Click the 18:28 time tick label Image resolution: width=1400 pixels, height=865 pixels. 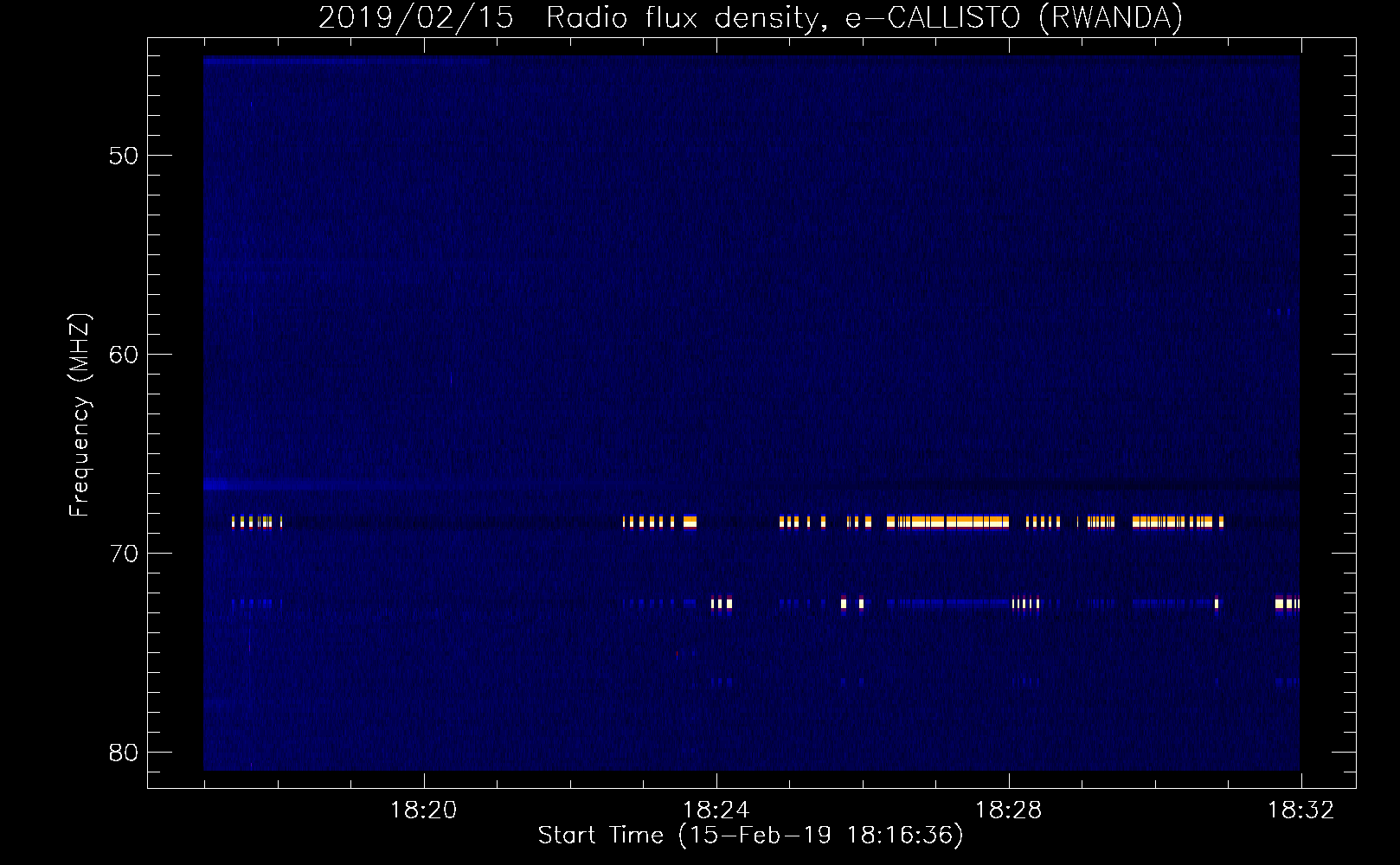[1008, 811]
